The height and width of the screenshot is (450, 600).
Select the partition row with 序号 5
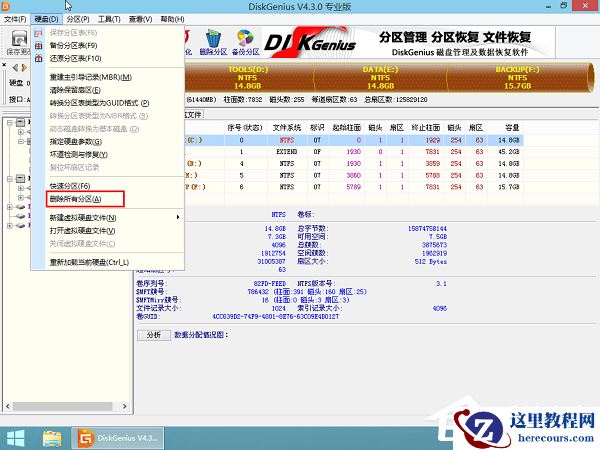354,175
